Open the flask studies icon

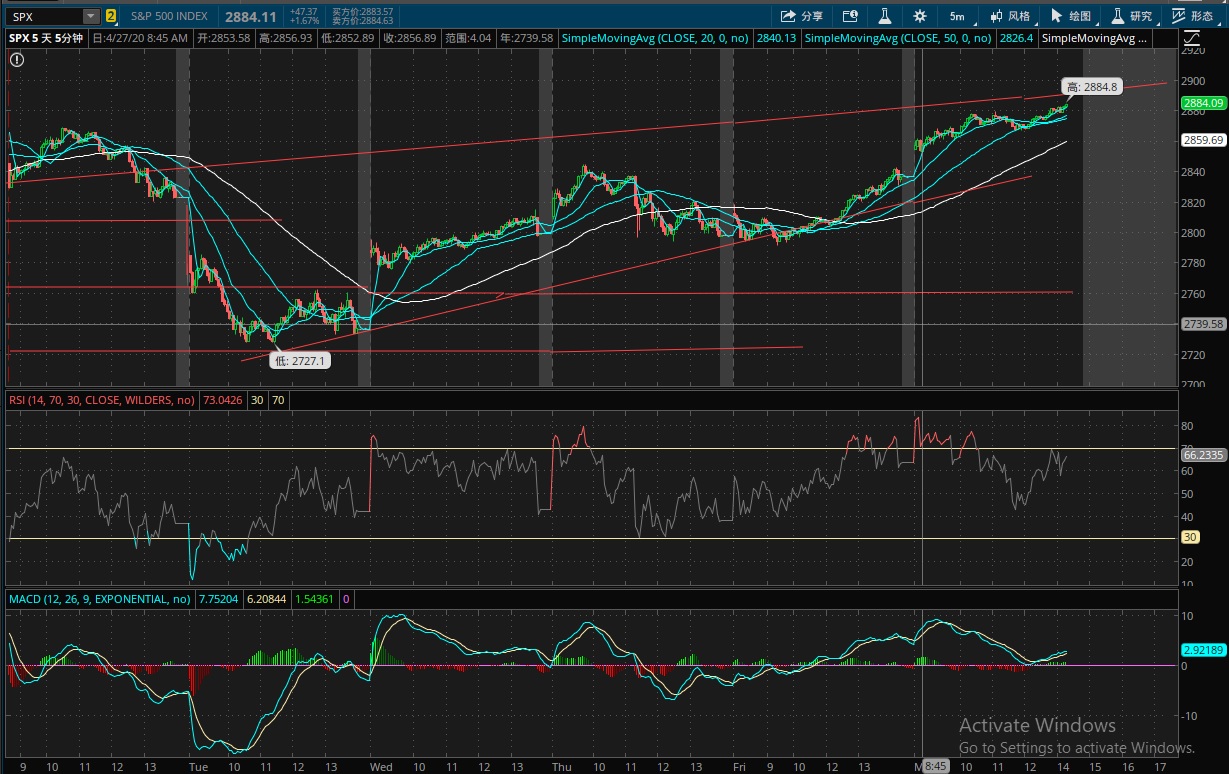(x=884, y=16)
